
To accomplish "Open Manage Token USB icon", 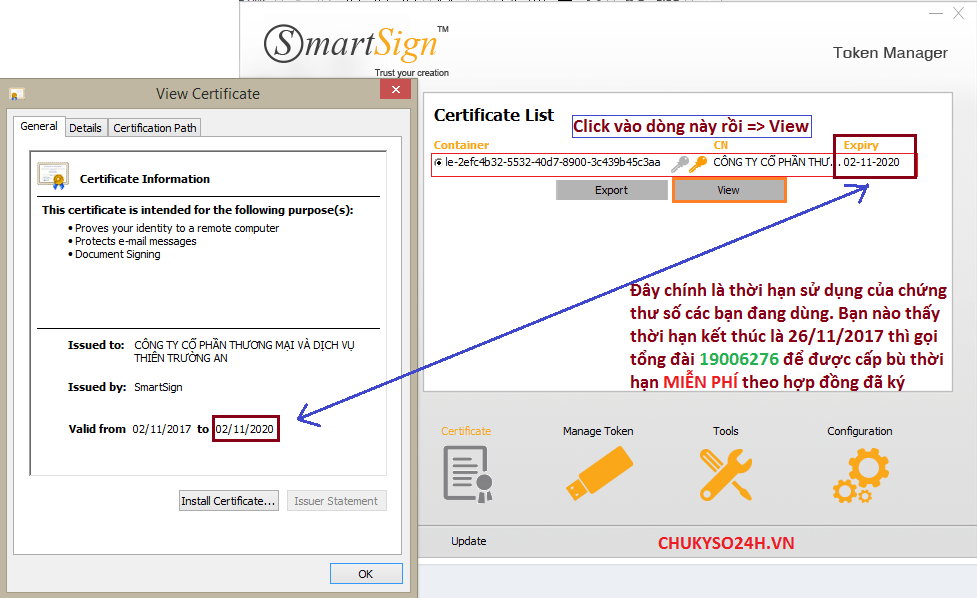I will click(598, 474).
